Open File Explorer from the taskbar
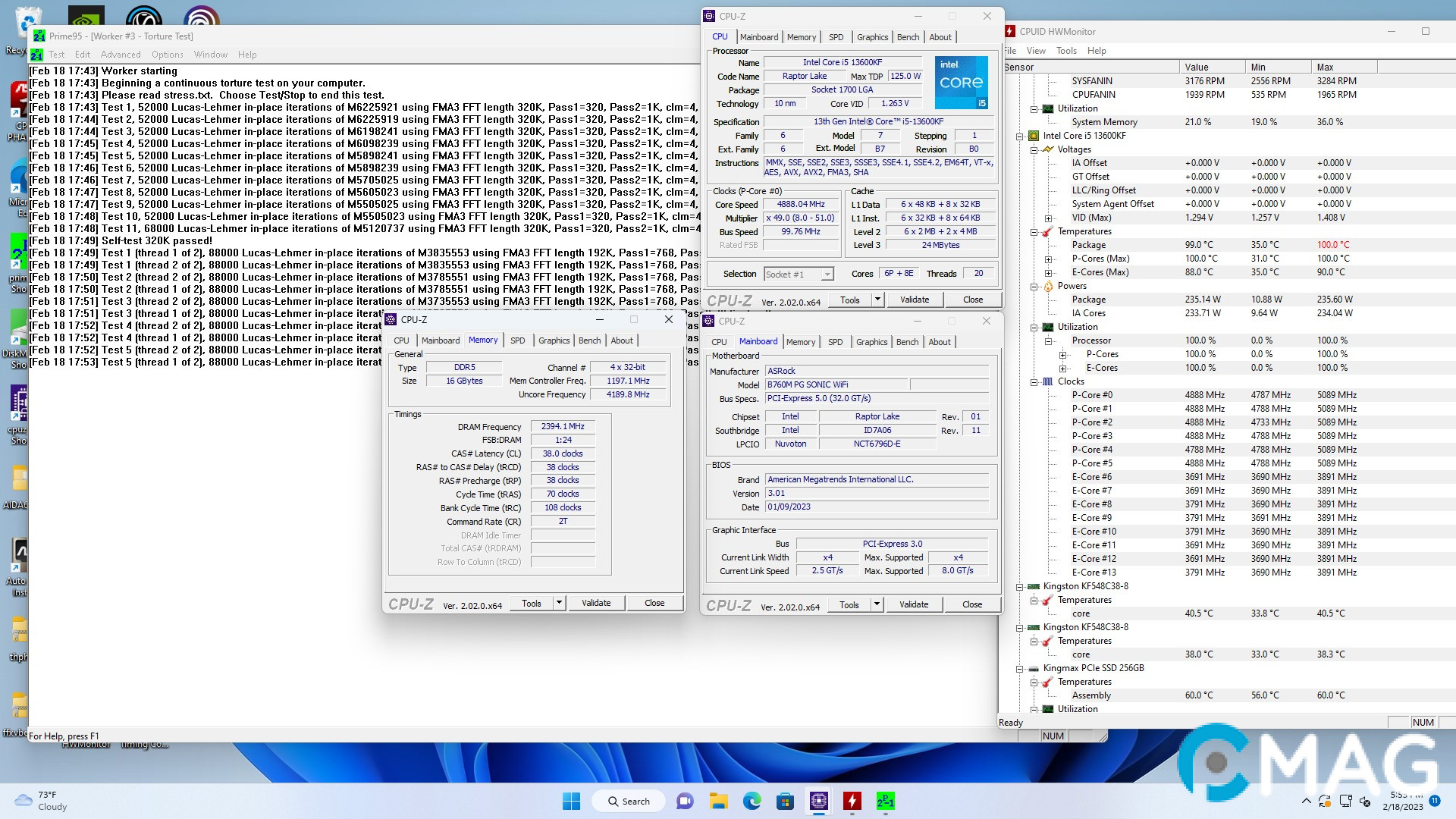The height and width of the screenshot is (819, 1456). tap(718, 801)
